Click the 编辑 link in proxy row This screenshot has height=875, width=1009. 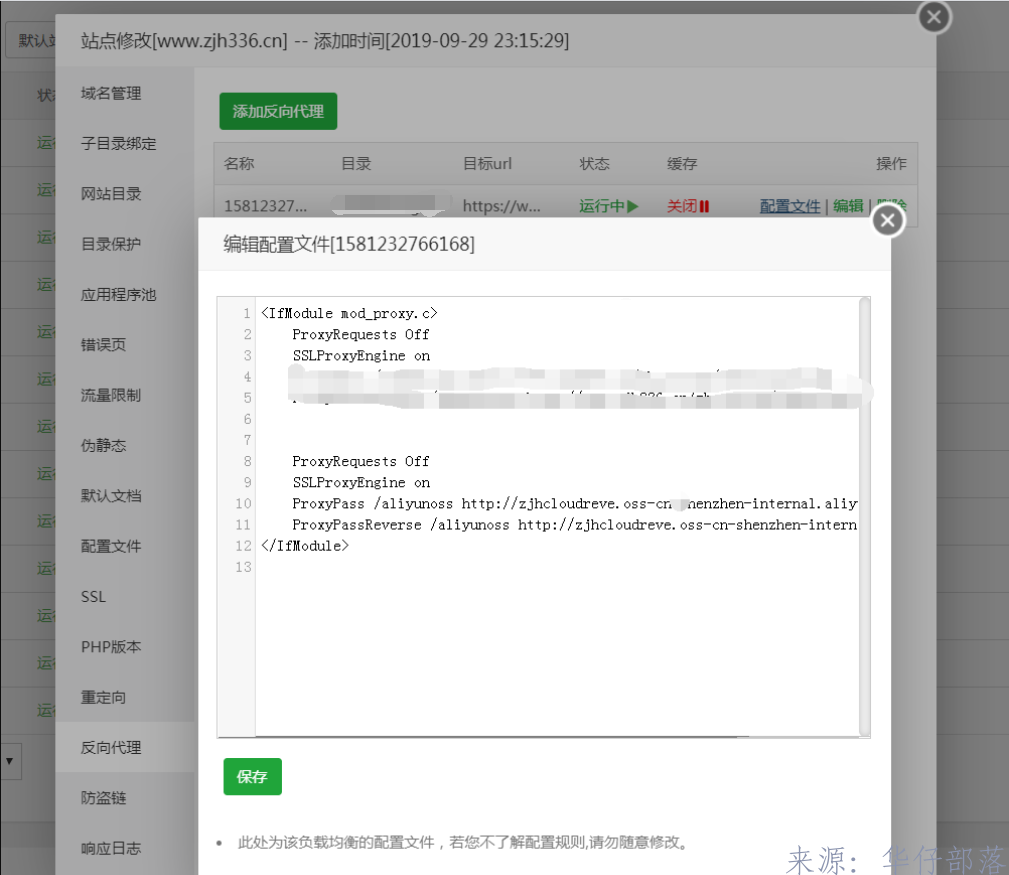click(x=848, y=206)
